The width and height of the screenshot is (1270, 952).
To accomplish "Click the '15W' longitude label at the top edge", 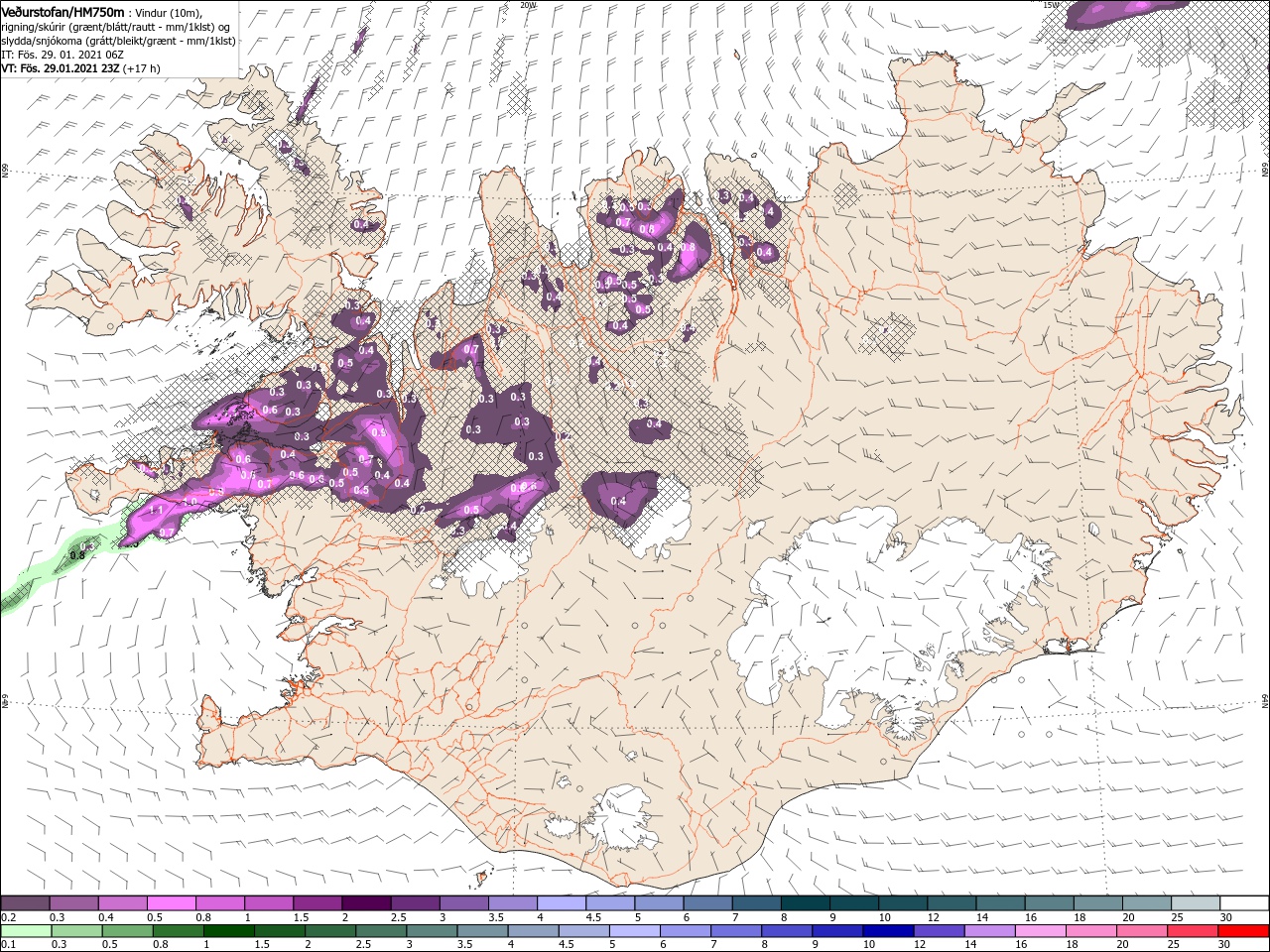I will [x=1052, y=4].
